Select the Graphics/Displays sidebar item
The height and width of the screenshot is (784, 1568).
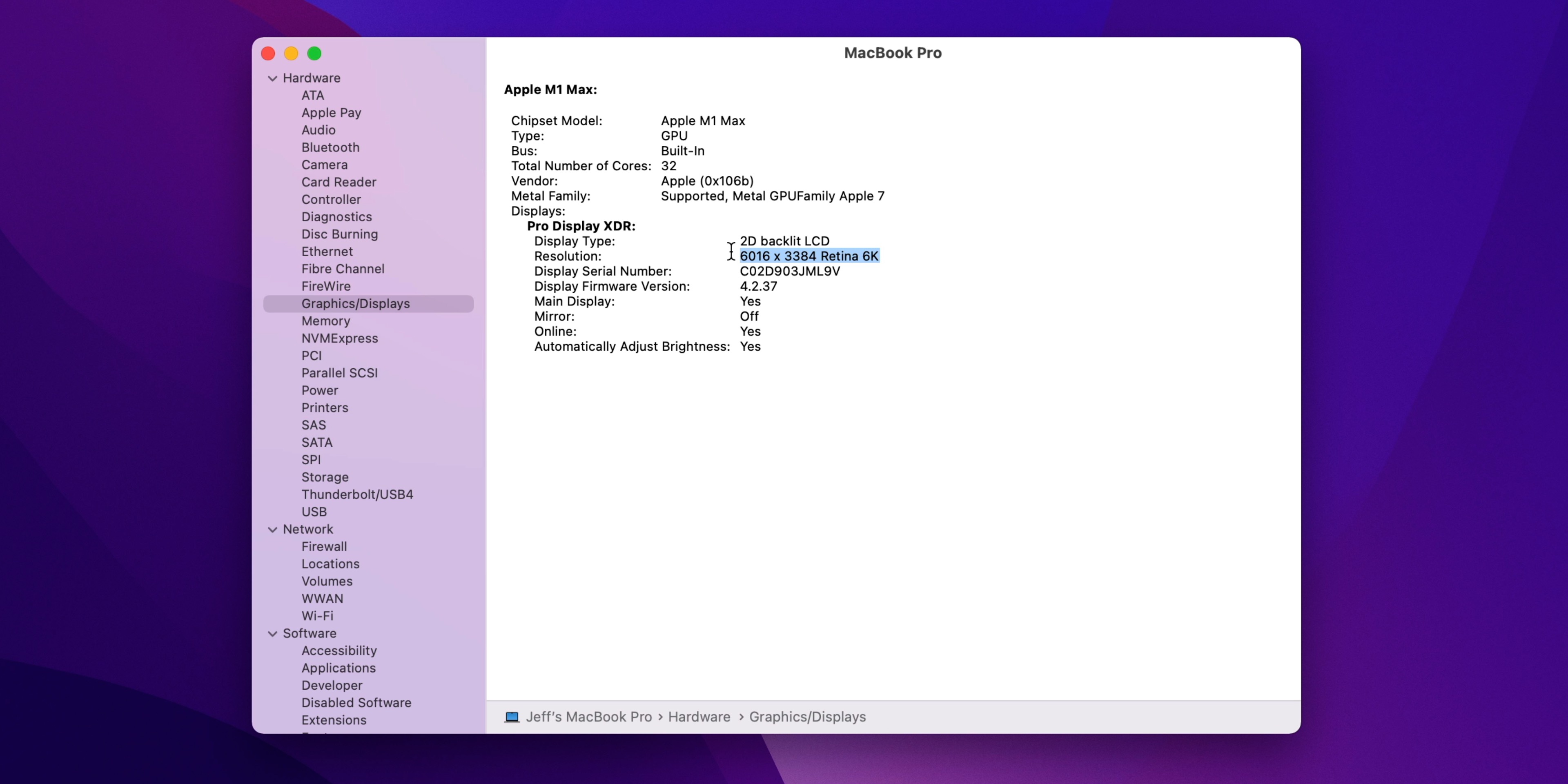pyautogui.click(x=355, y=304)
